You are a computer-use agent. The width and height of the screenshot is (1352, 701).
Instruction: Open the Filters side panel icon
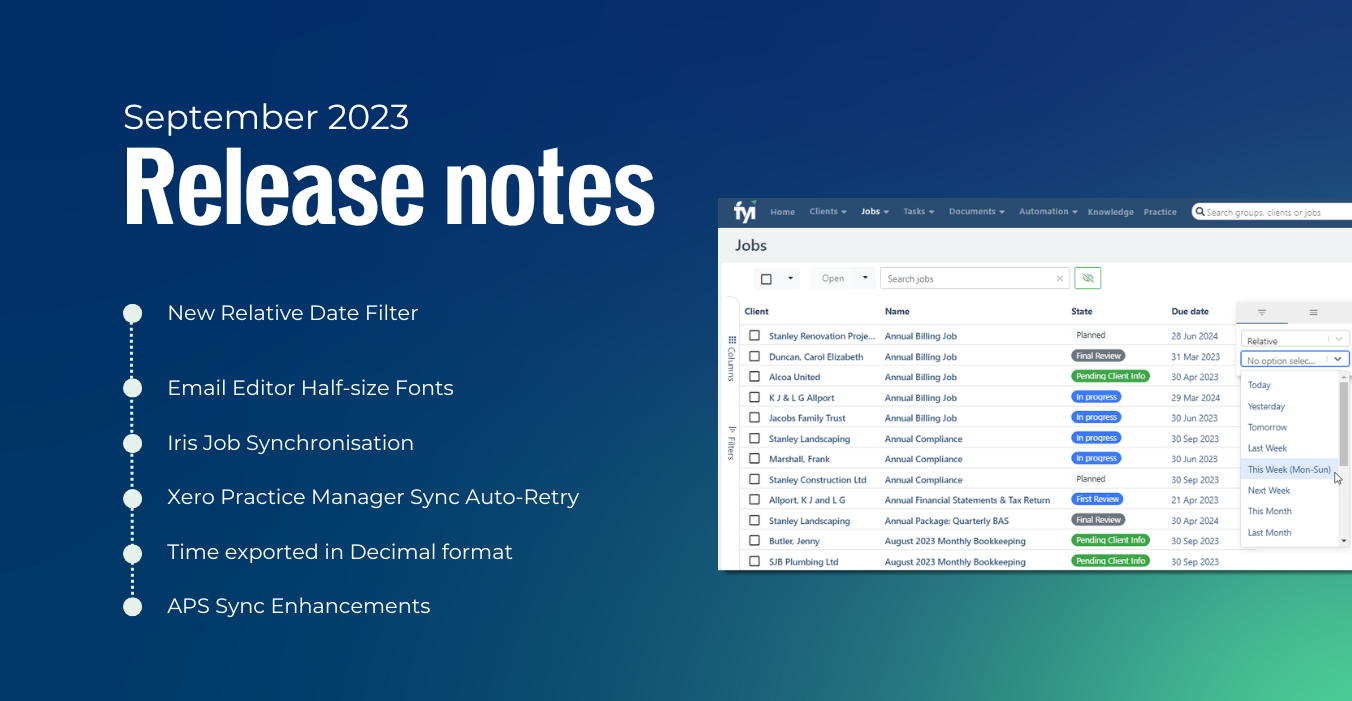pyautogui.click(x=731, y=429)
